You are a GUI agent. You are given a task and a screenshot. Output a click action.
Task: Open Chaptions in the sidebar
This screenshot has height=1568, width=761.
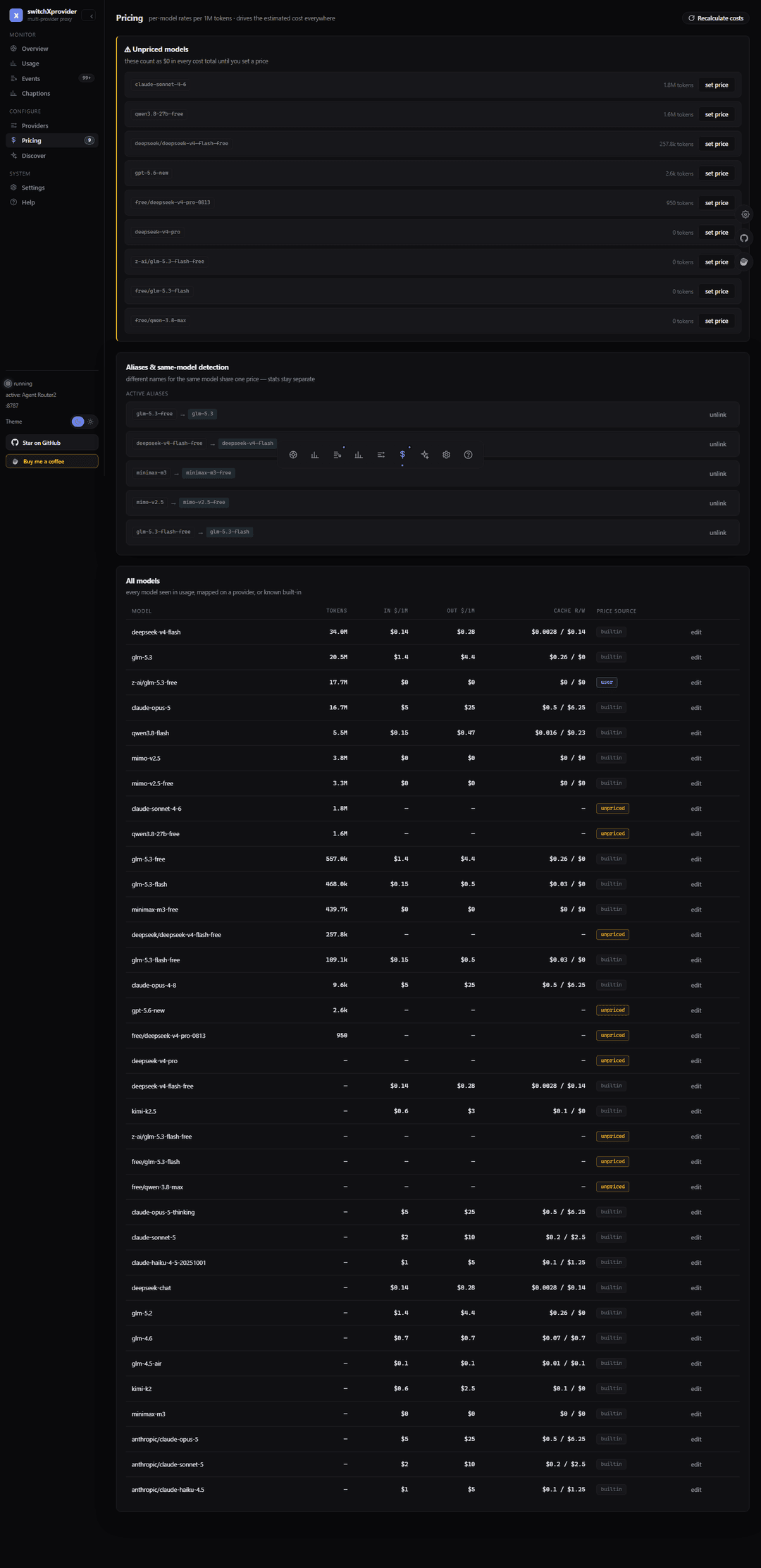point(52,93)
